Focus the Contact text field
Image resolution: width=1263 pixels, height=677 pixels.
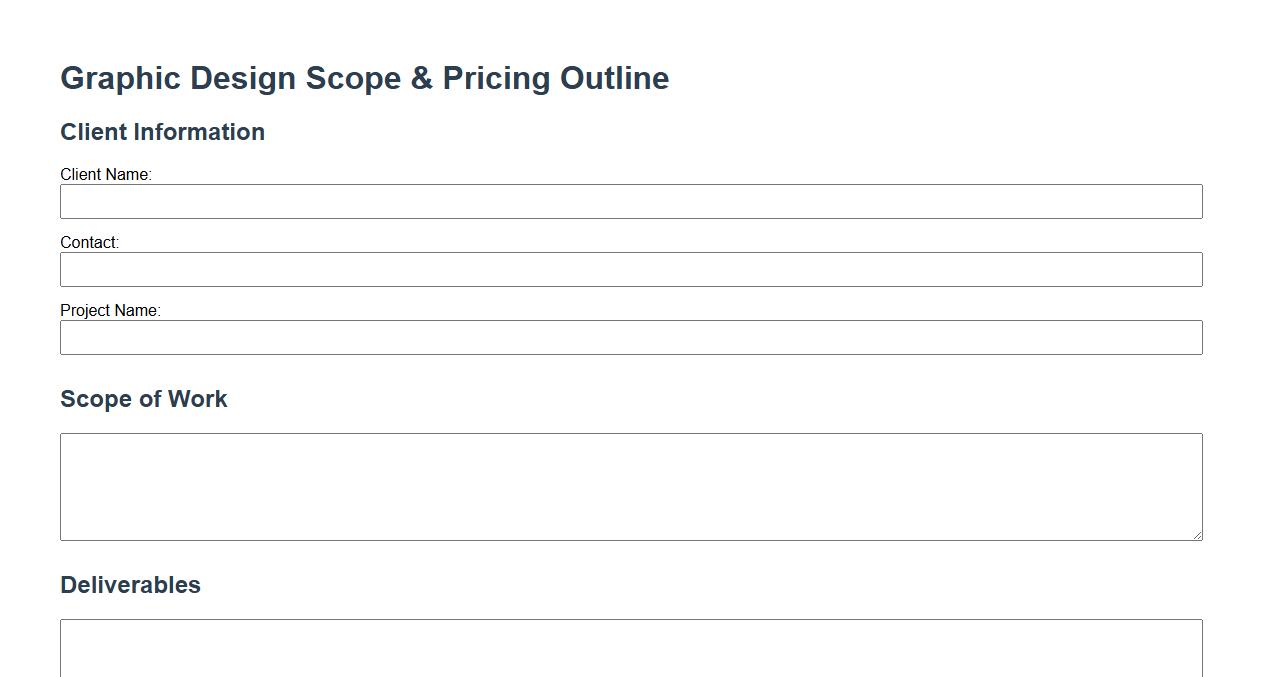(631, 269)
